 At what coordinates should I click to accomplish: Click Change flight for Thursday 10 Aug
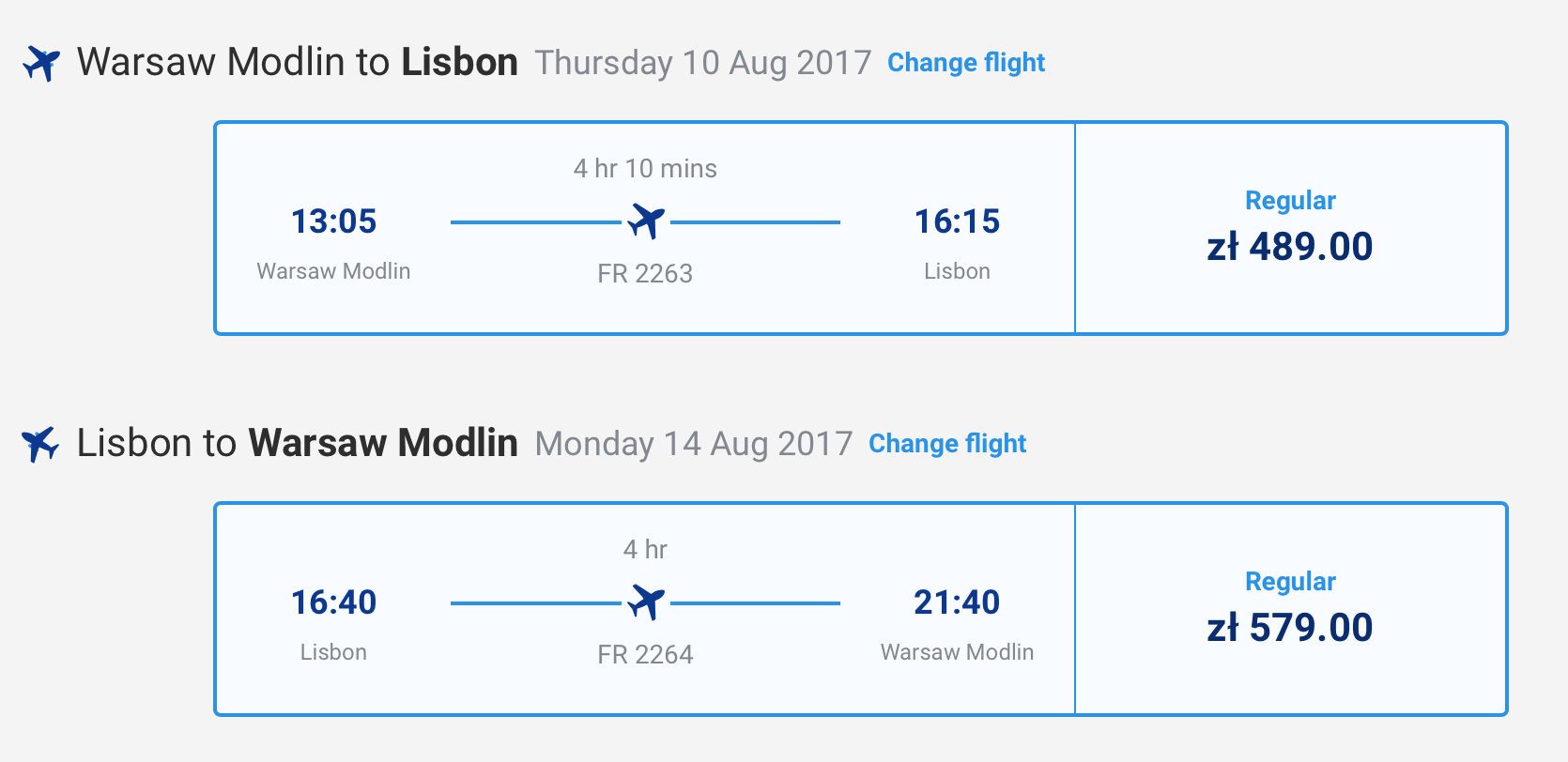click(x=966, y=63)
